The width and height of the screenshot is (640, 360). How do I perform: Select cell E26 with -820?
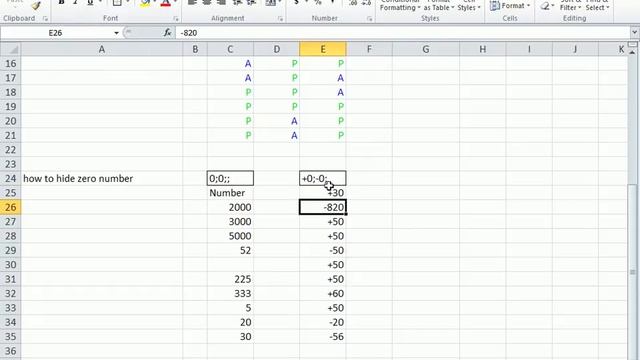(x=322, y=207)
